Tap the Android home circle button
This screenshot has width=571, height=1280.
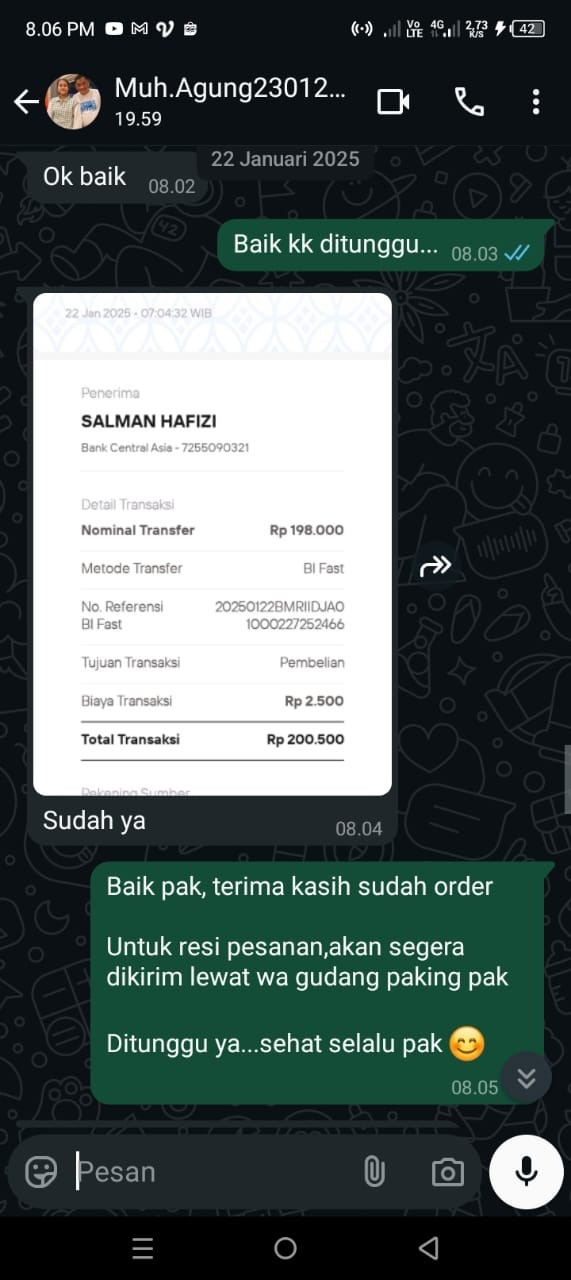click(x=285, y=1248)
